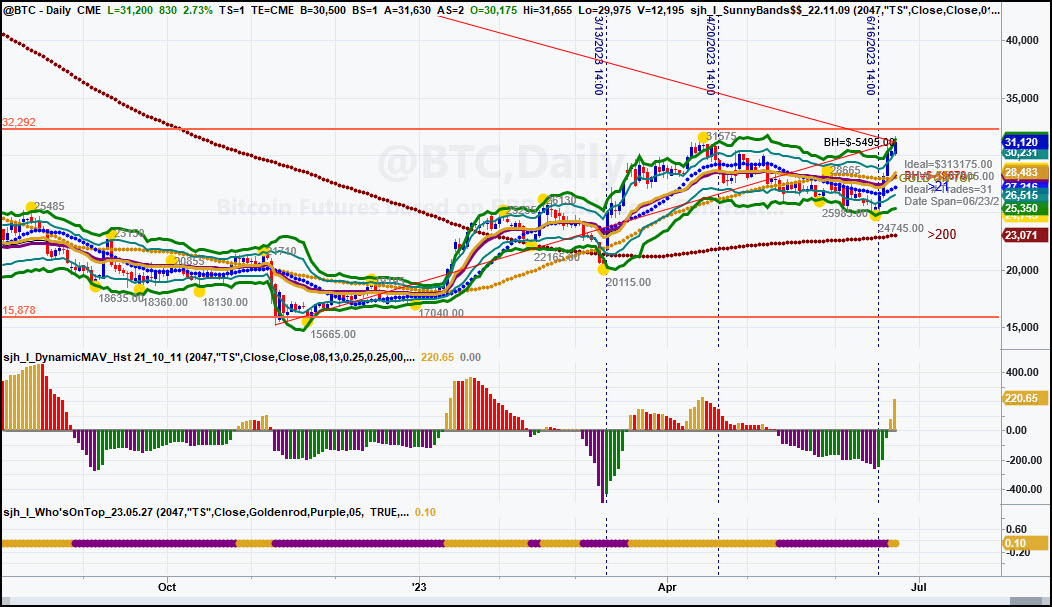The height and width of the screenshot is (607, 1052).
Task: Click the @BTC - Daily CME chart title
Action: pyautogui.click(x=52, y=11)
